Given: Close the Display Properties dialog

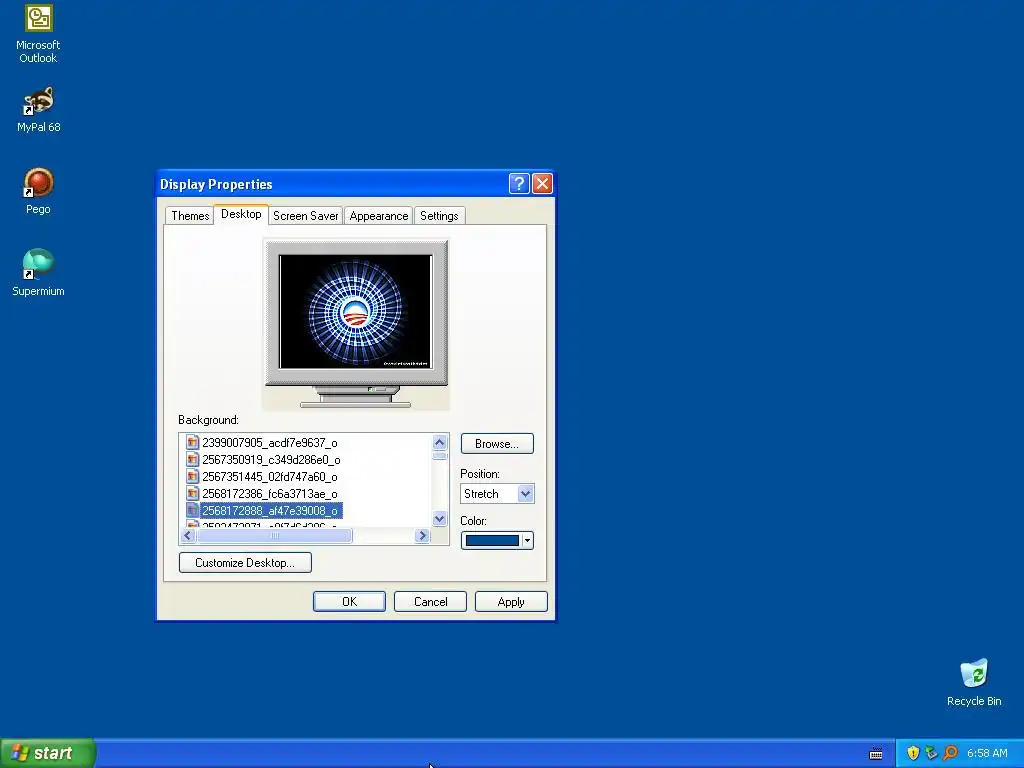Looking at the screenshot, I should coord(542,184).
